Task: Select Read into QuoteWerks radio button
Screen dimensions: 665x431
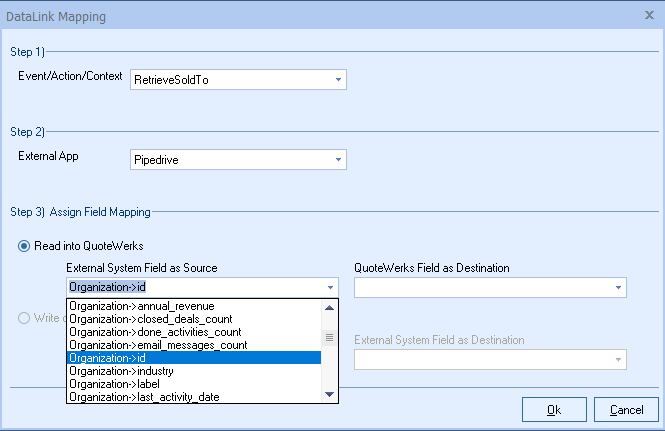Action: point(25,247)
